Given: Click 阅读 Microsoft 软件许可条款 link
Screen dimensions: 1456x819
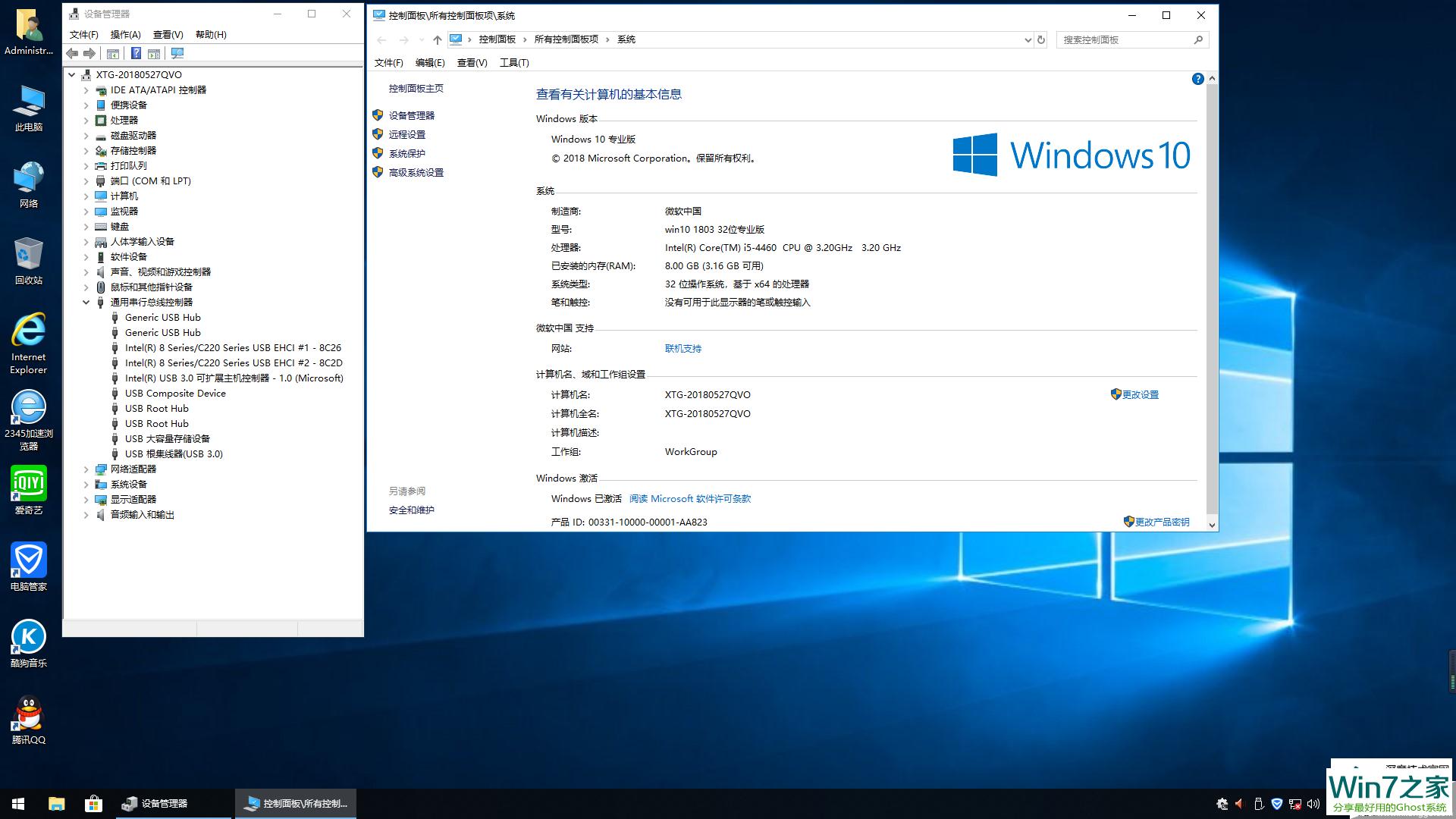Looking at the screenshot, I should tap(690, 498).
